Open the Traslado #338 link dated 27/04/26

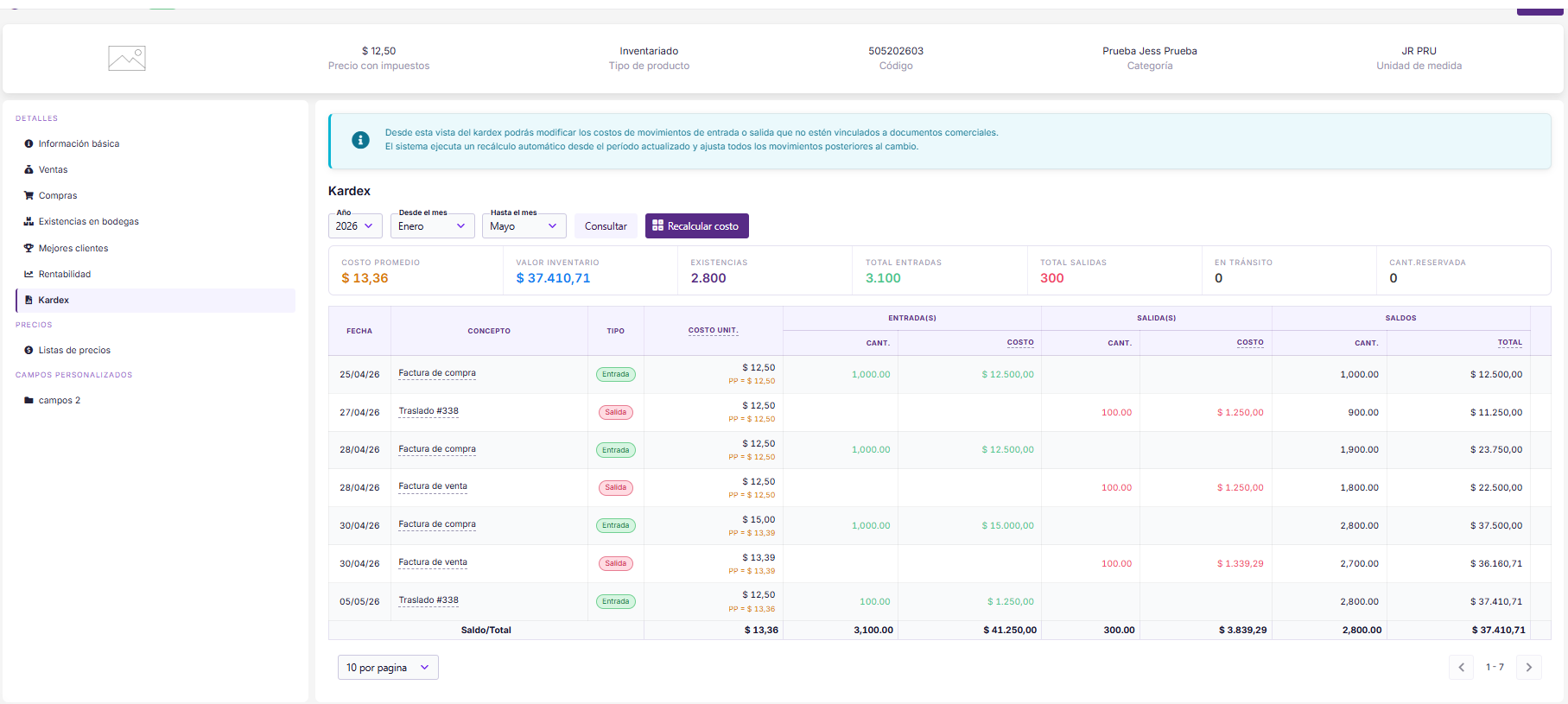[x=429, y=411]
